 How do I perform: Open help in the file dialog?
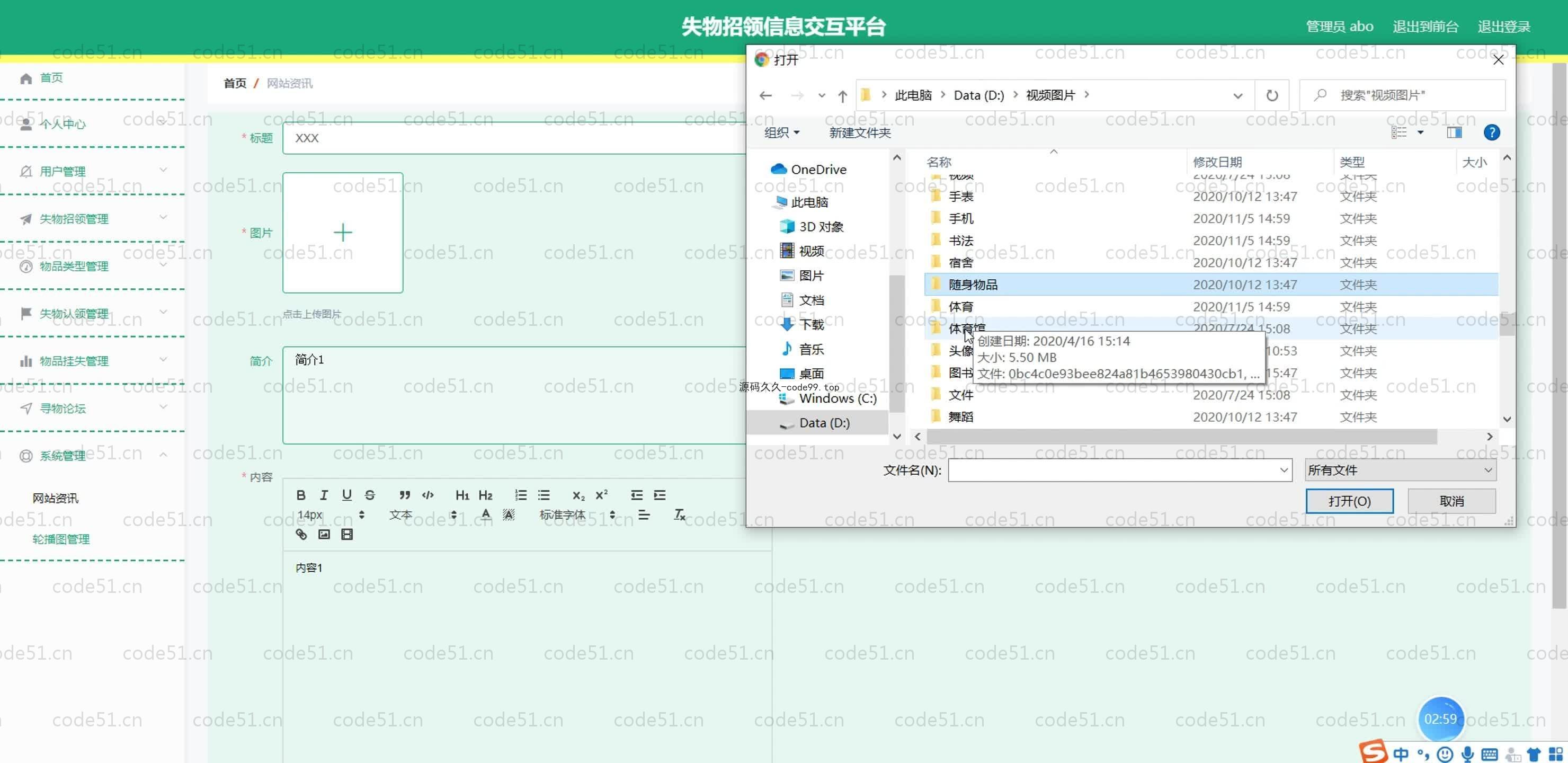1491,133
